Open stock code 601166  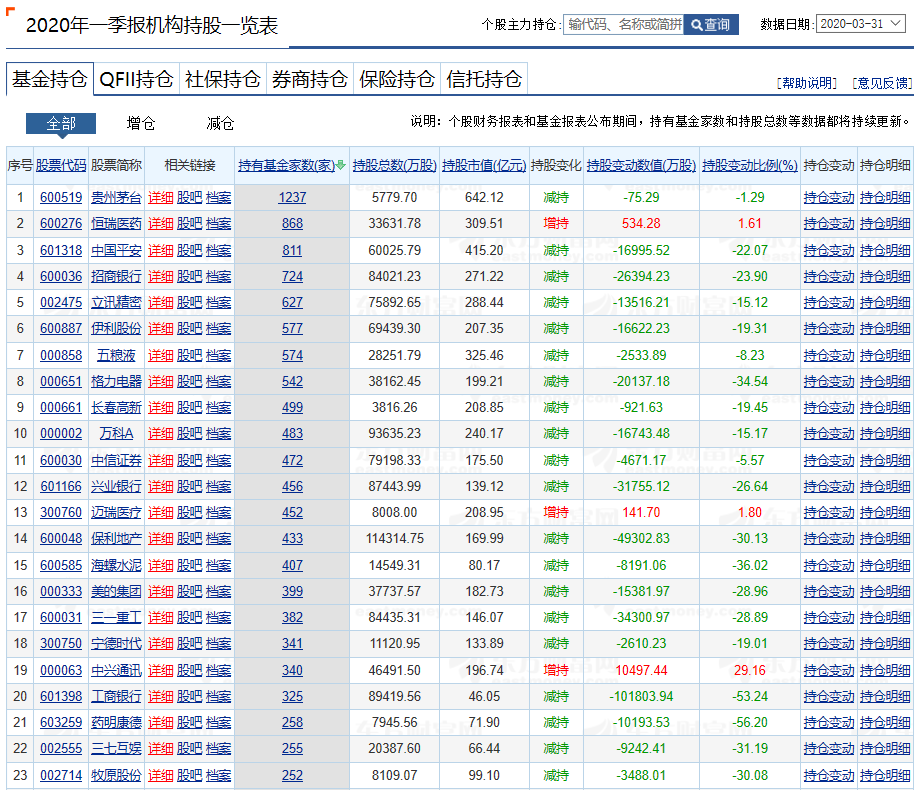pyautogui.click(x=61, y=487)
